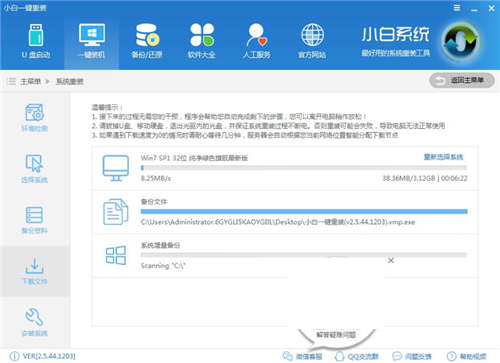The height and width of the screenshot is (363, 500).
Task: Close the popup with the X button
Action: (x=391, y=260)
